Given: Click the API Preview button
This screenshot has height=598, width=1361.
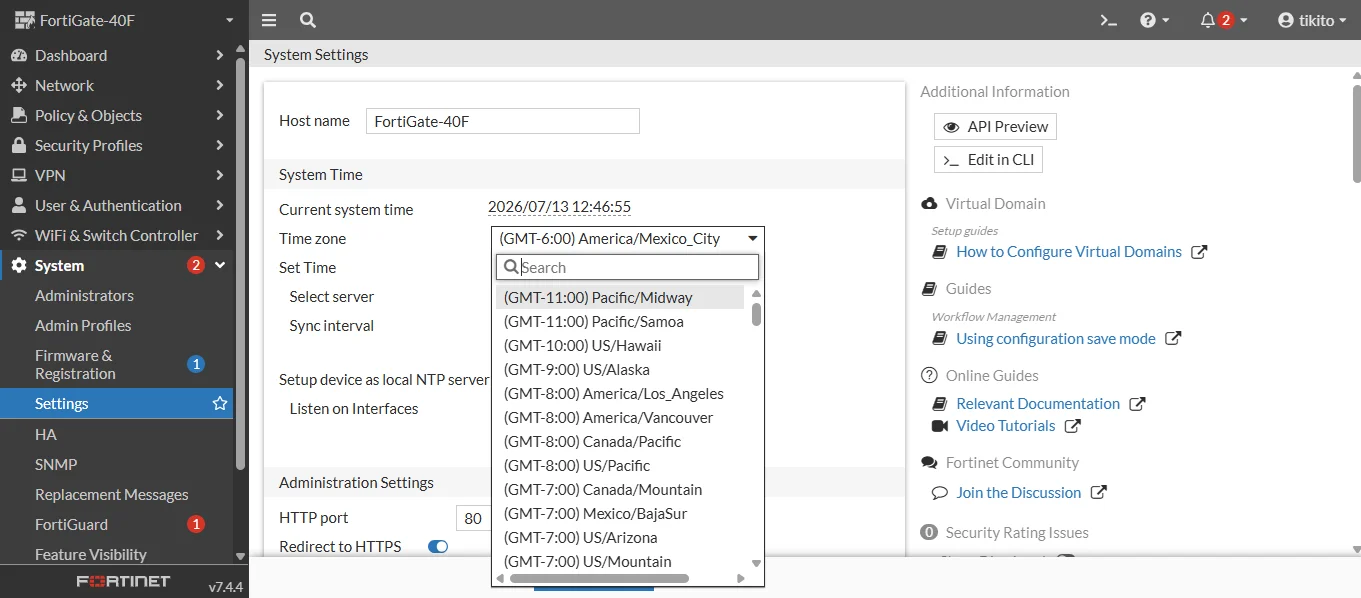Looking at the screenshot, I should [x=995, y=127].
